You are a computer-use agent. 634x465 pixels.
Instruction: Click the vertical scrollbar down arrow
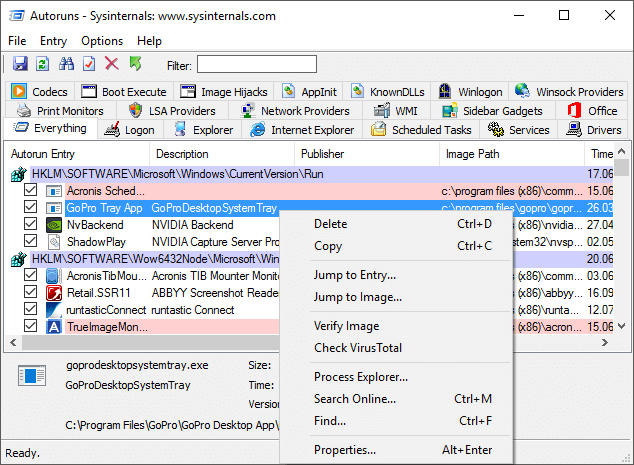(622, 327)
